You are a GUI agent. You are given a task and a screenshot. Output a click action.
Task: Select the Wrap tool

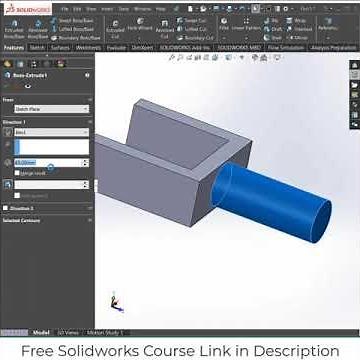pos(296,21)
